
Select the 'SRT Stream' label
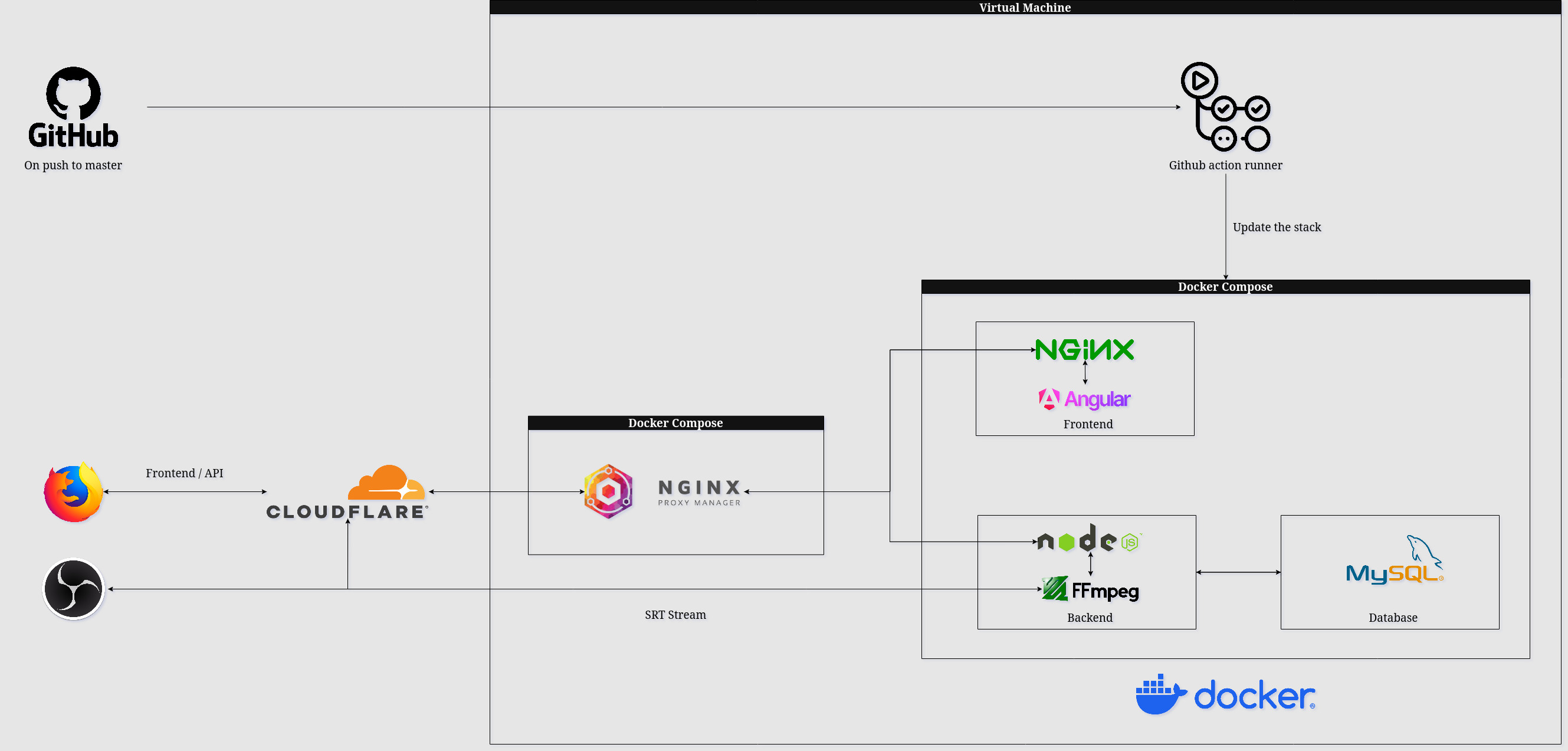[x=675, y=615]
